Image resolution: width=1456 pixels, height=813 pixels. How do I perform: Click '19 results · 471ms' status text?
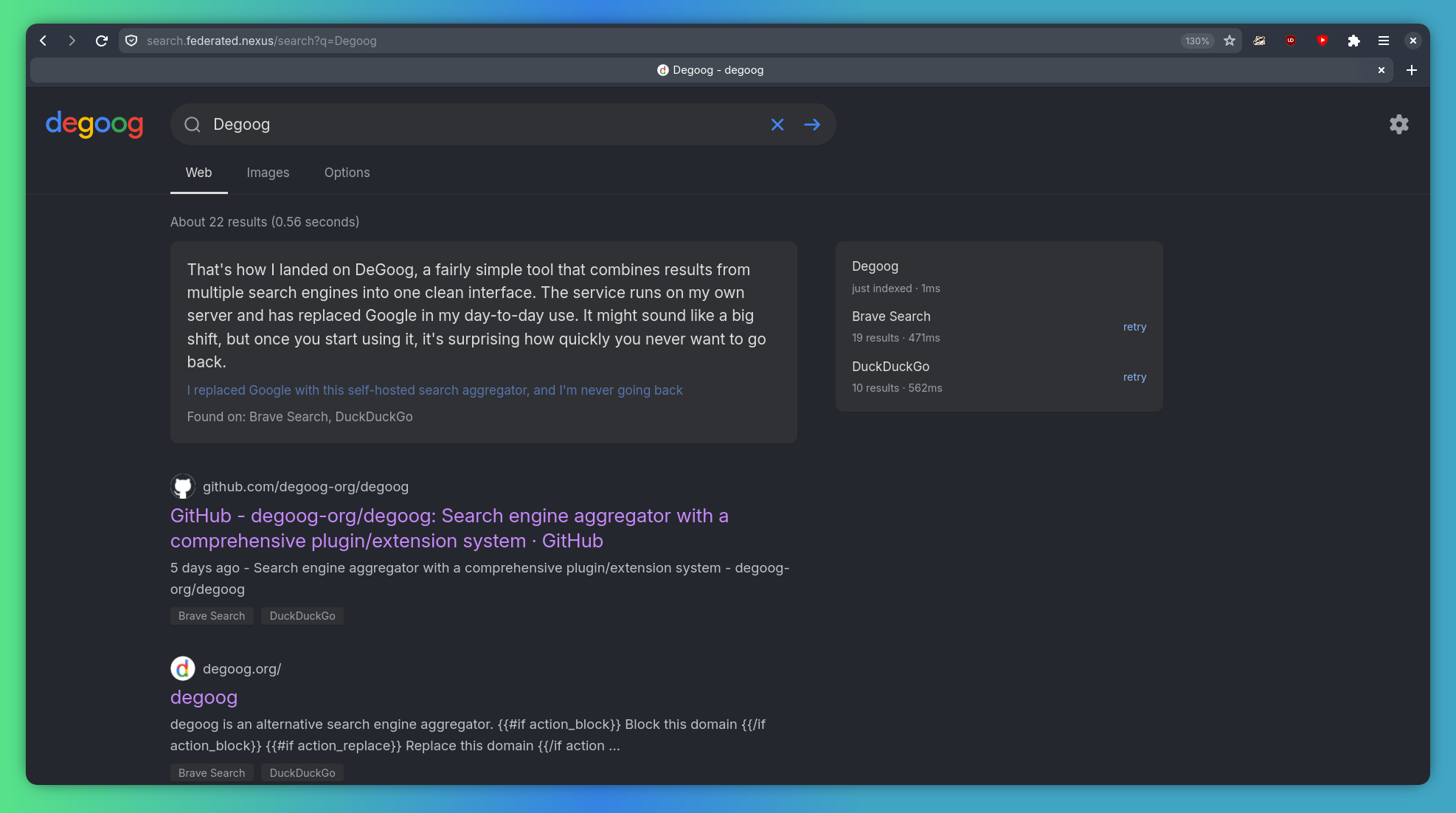tap(895, 338)
